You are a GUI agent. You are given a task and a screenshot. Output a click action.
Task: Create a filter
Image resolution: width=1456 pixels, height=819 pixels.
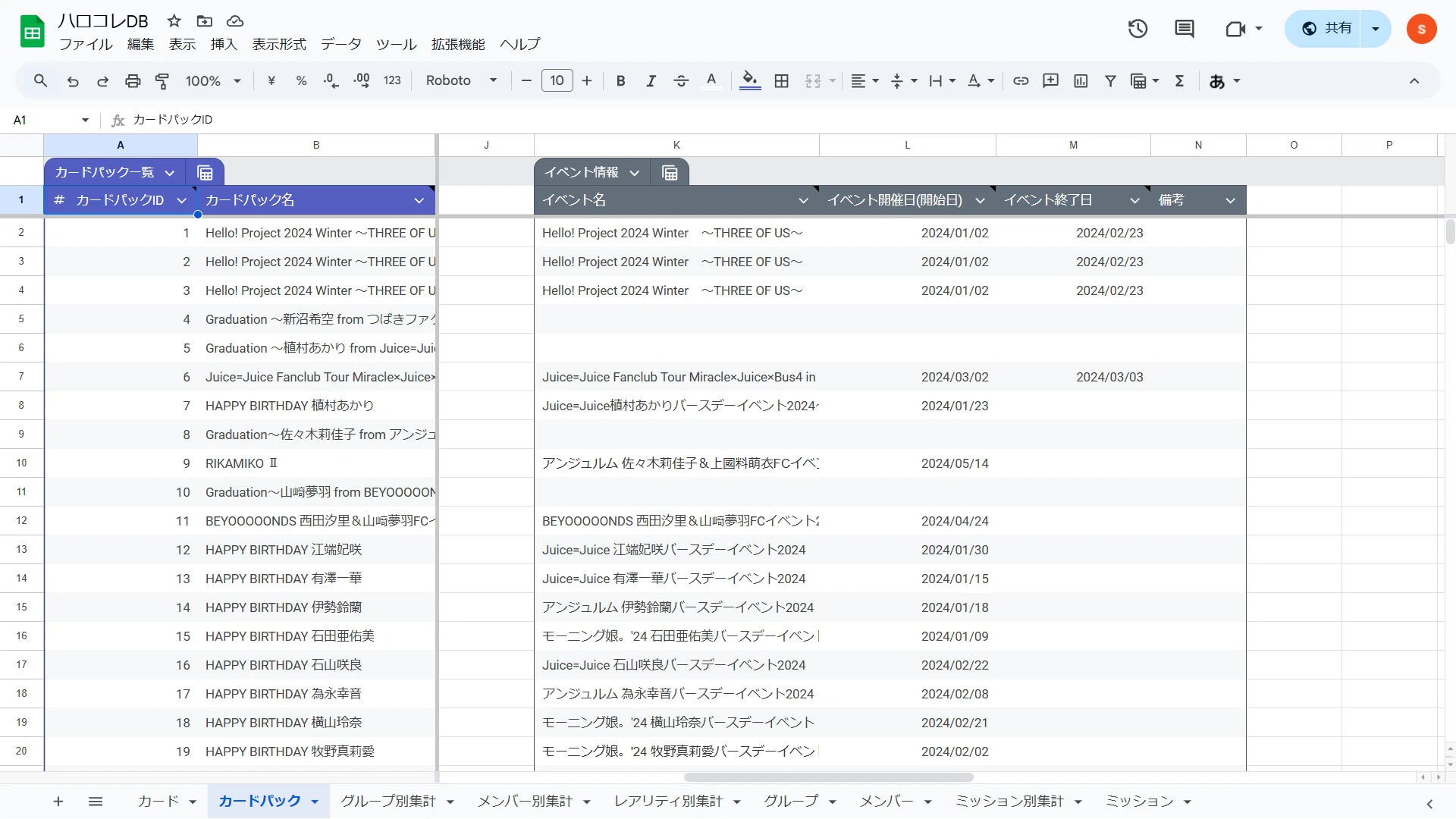(1110, 80)
